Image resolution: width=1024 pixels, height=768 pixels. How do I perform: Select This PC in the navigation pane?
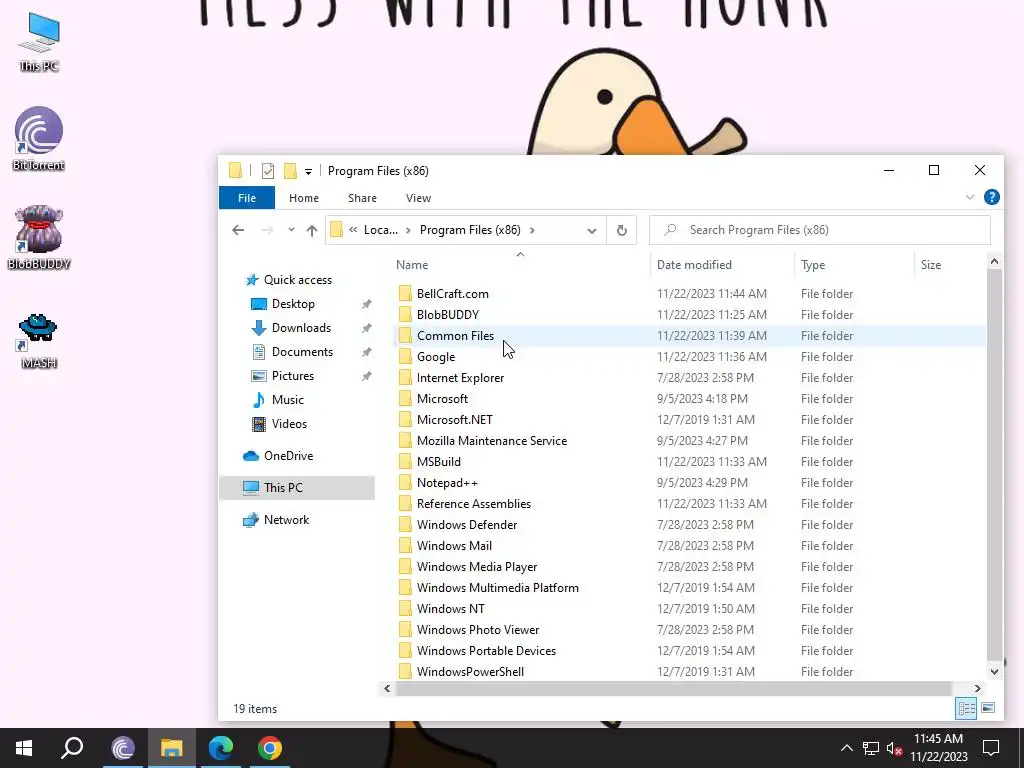coord(297,488)
